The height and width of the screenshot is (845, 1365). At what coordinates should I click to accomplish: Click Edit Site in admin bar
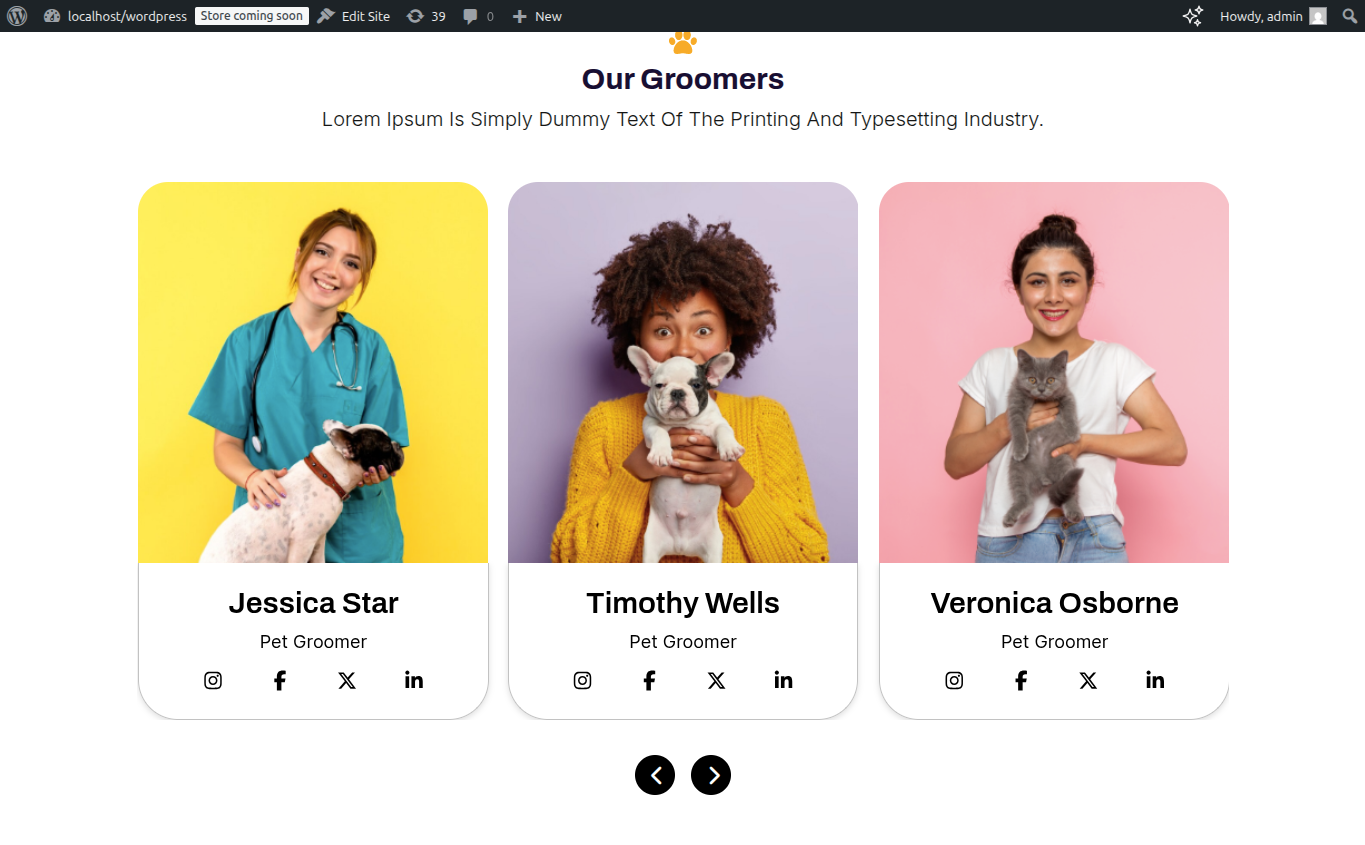click(x=354, y=16)
